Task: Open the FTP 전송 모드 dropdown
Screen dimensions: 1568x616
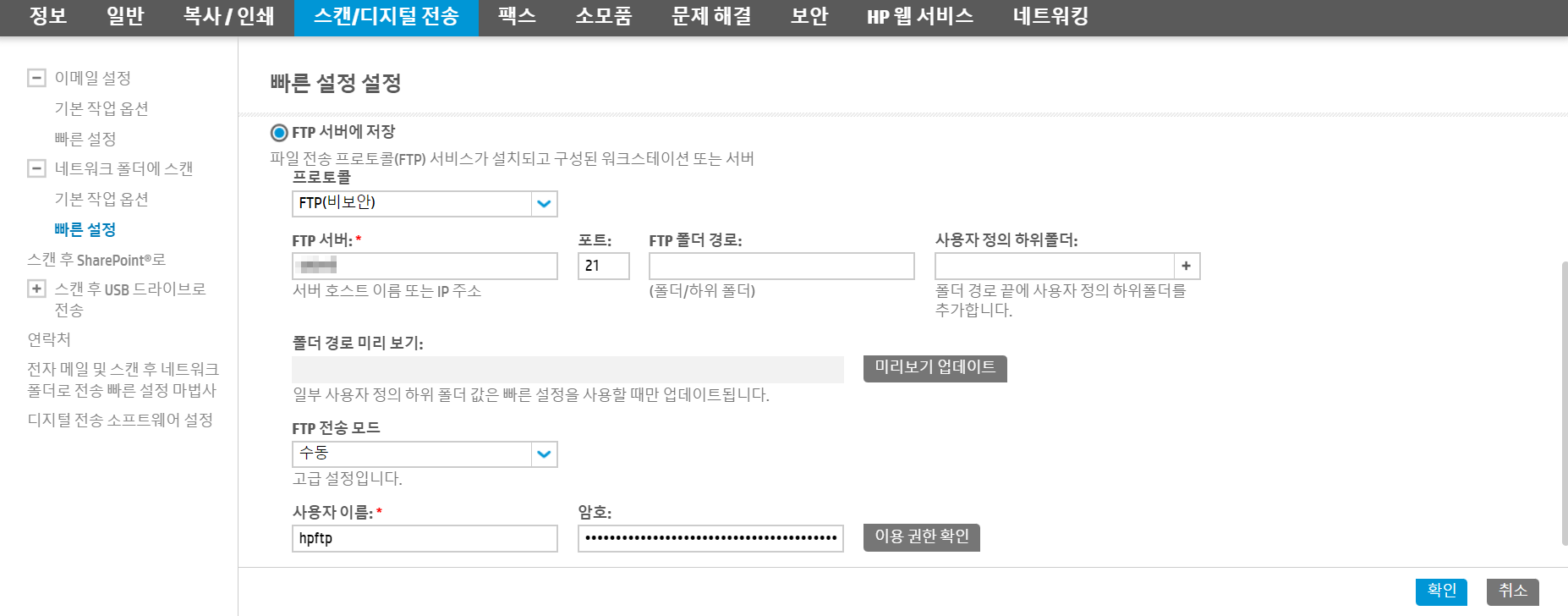Action: click(x=544, y=454)
